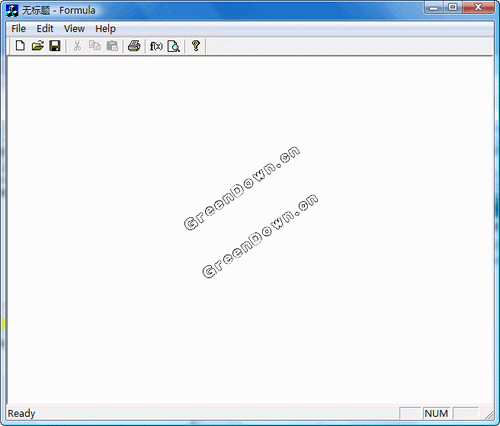Click the yellow question mark Help icon
This screenshot has width=500, height=426.
[196, 46]
